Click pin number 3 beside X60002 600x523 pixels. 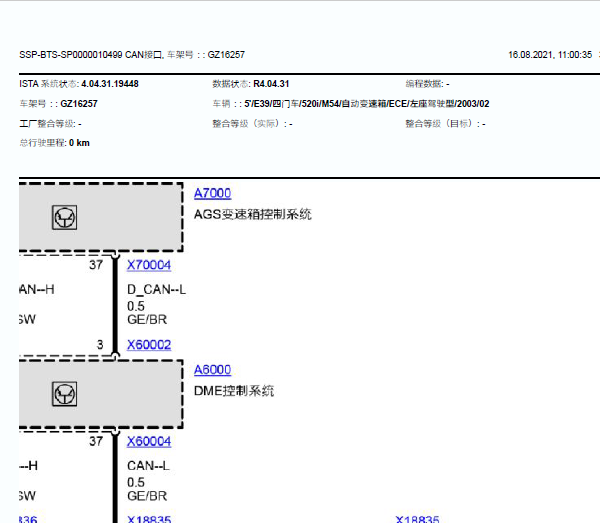point(100,345)
